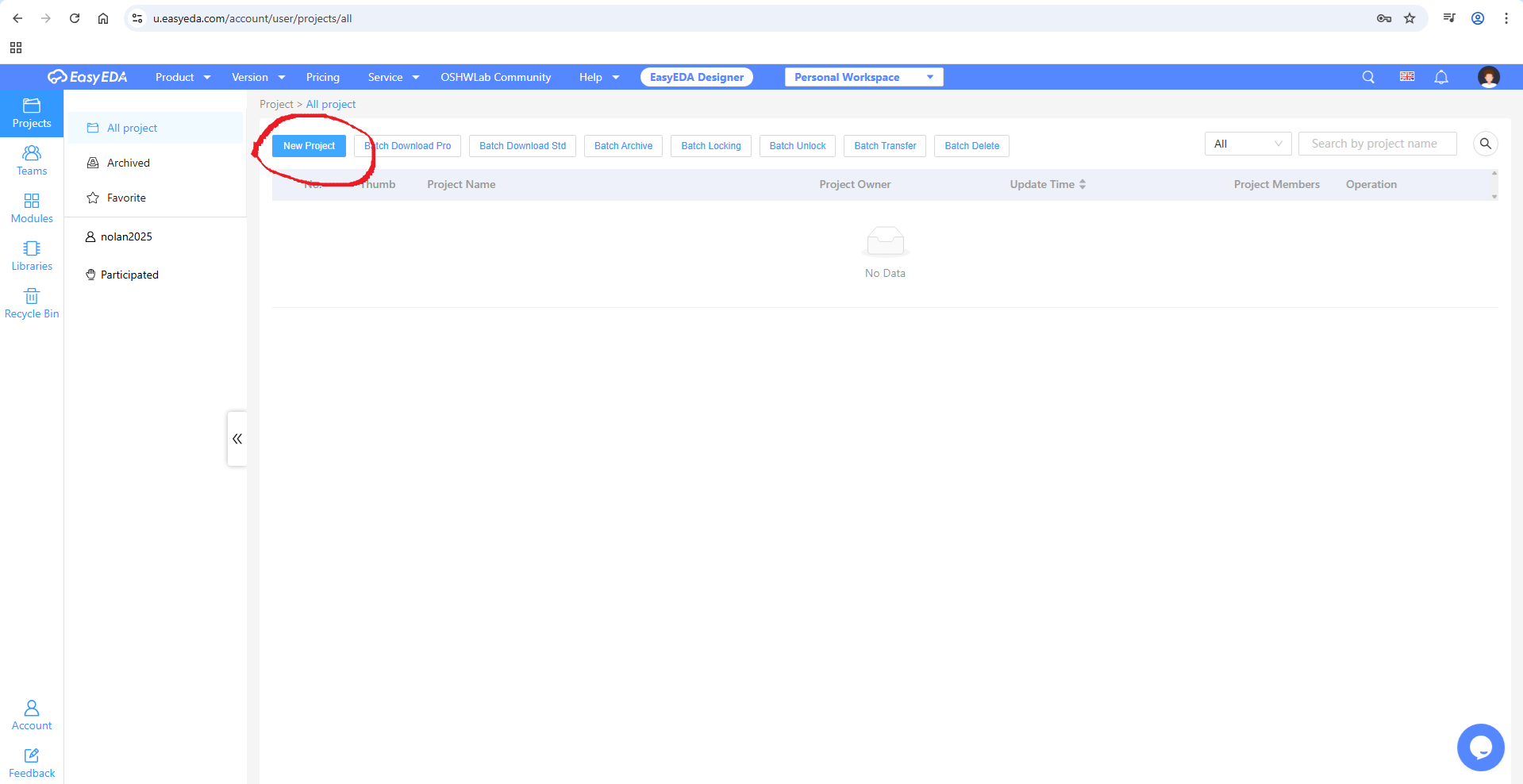The width and height of the screenshot is (1523, 784).
Task: Expand the Product menu
Action: (x=183, y=77)
